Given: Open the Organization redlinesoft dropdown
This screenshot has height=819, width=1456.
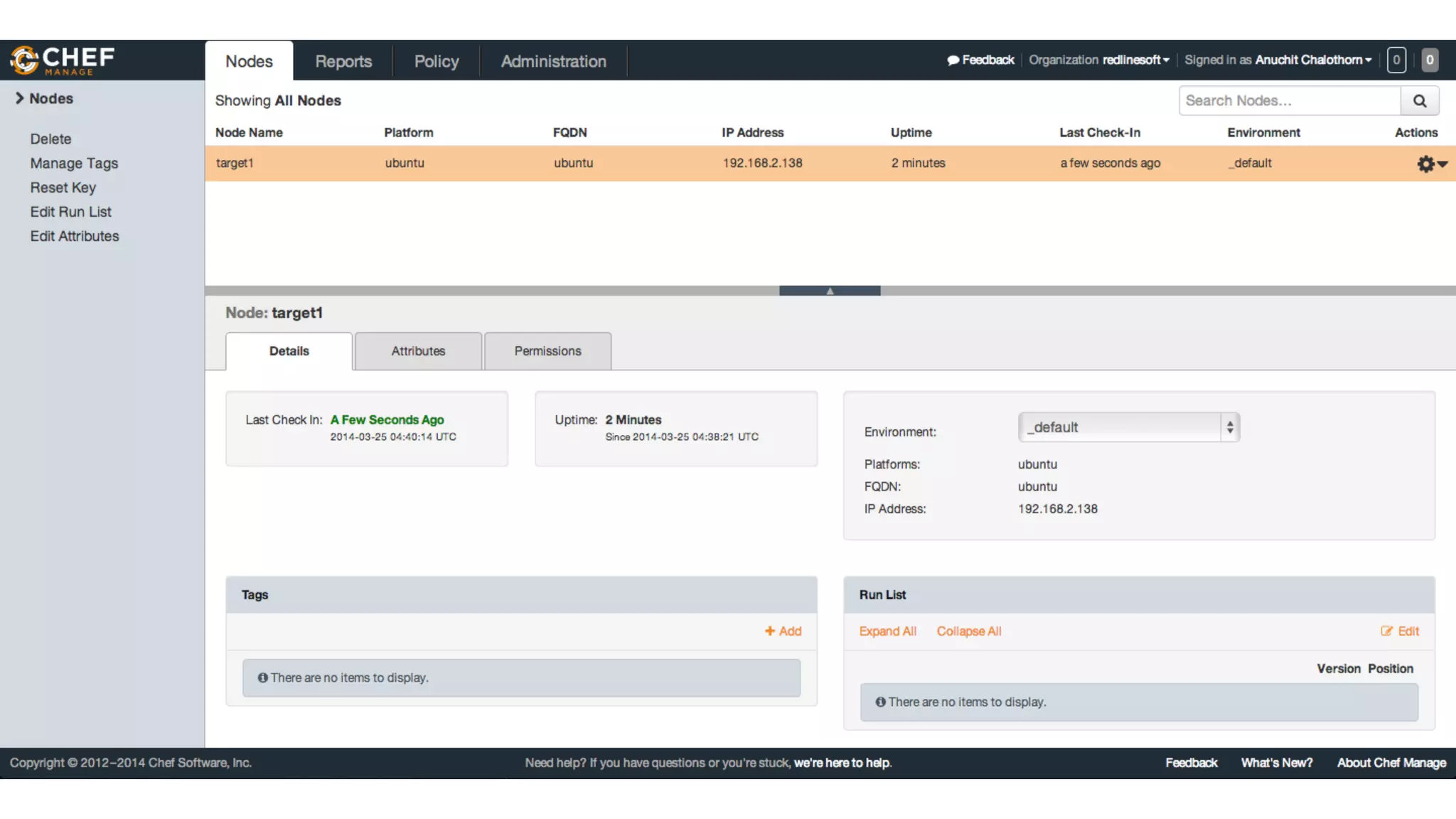Looking at the screenshot, I should tap(1099, 60).
